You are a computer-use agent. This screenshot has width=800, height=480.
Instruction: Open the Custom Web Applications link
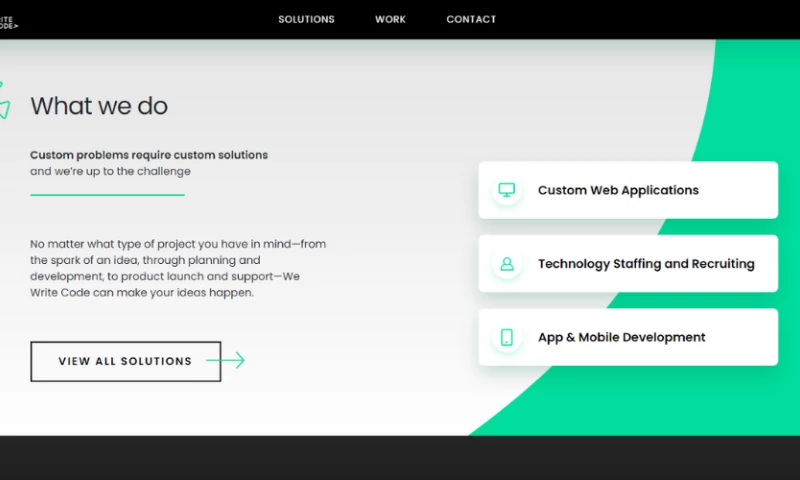pos(618,190)
